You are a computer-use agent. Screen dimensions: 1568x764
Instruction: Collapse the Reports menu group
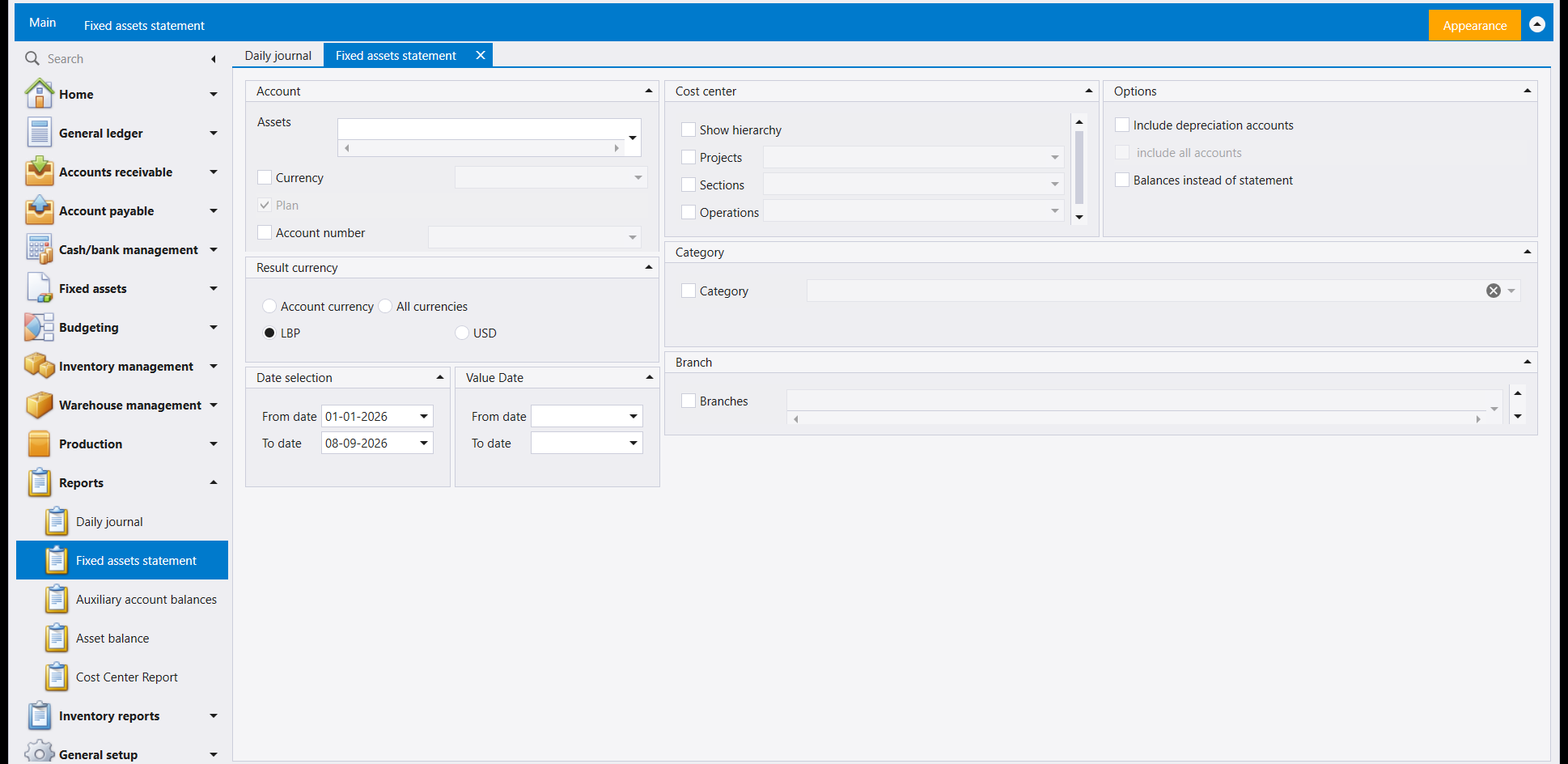pyautogui.click(x=214, y=482)
